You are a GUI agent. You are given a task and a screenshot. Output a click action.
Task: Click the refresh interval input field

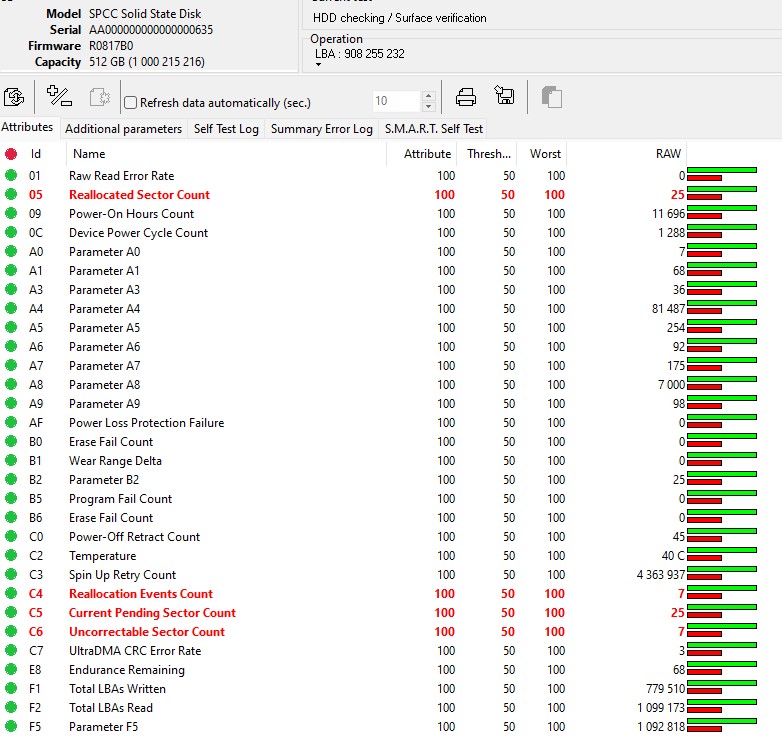click(395, 102)
